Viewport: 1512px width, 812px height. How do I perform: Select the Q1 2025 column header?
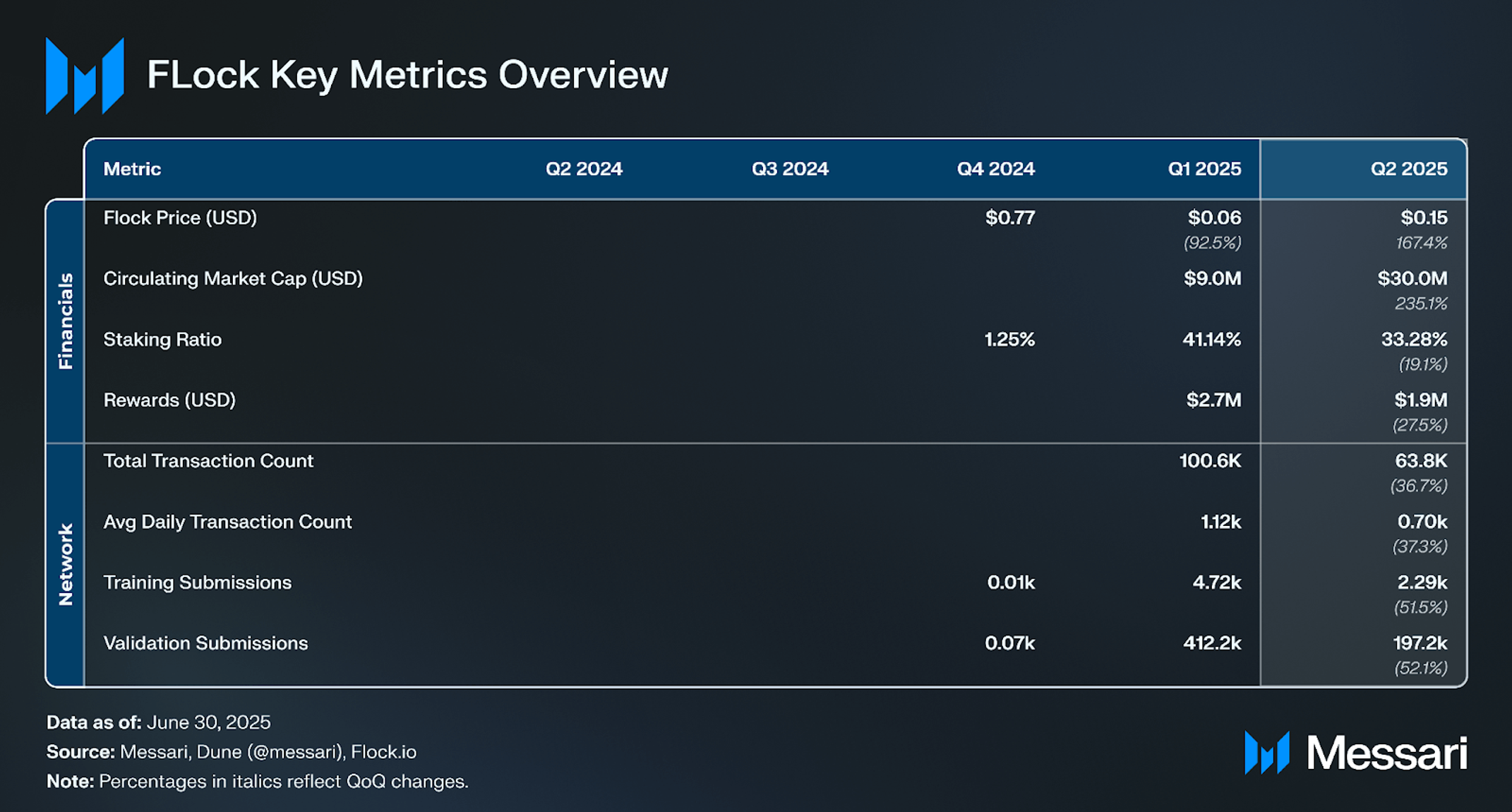click(1204, 169)
